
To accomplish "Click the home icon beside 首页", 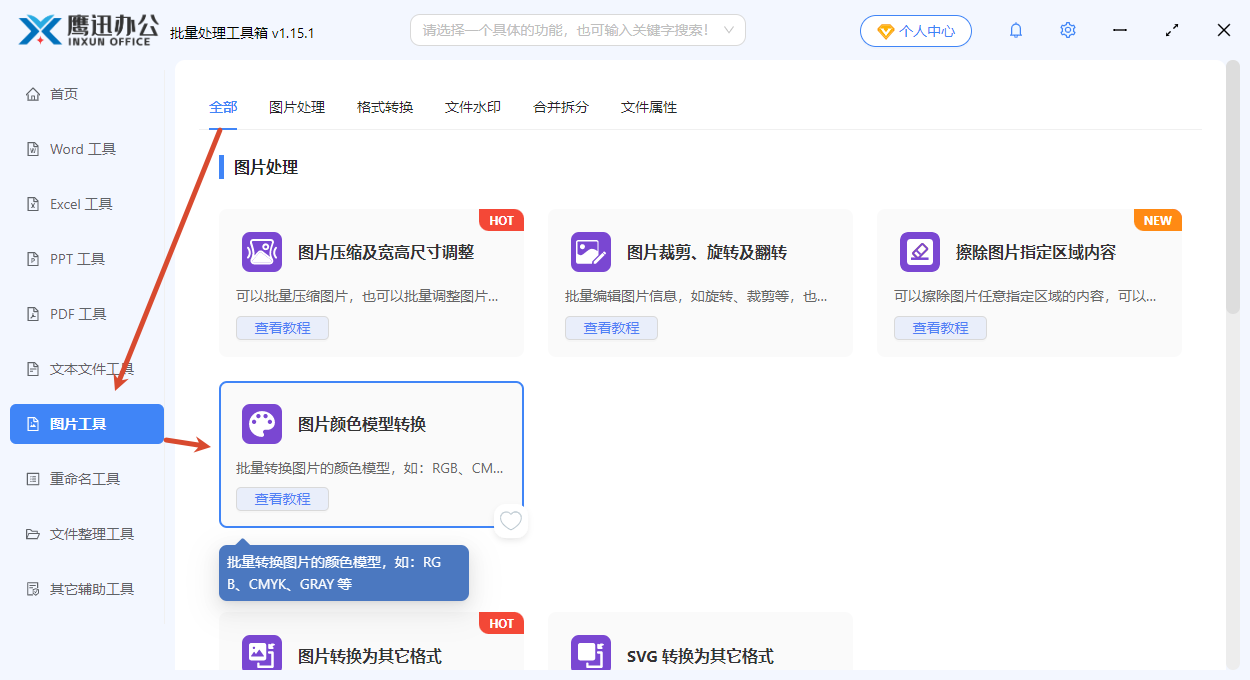I will [x=33, y=94].
